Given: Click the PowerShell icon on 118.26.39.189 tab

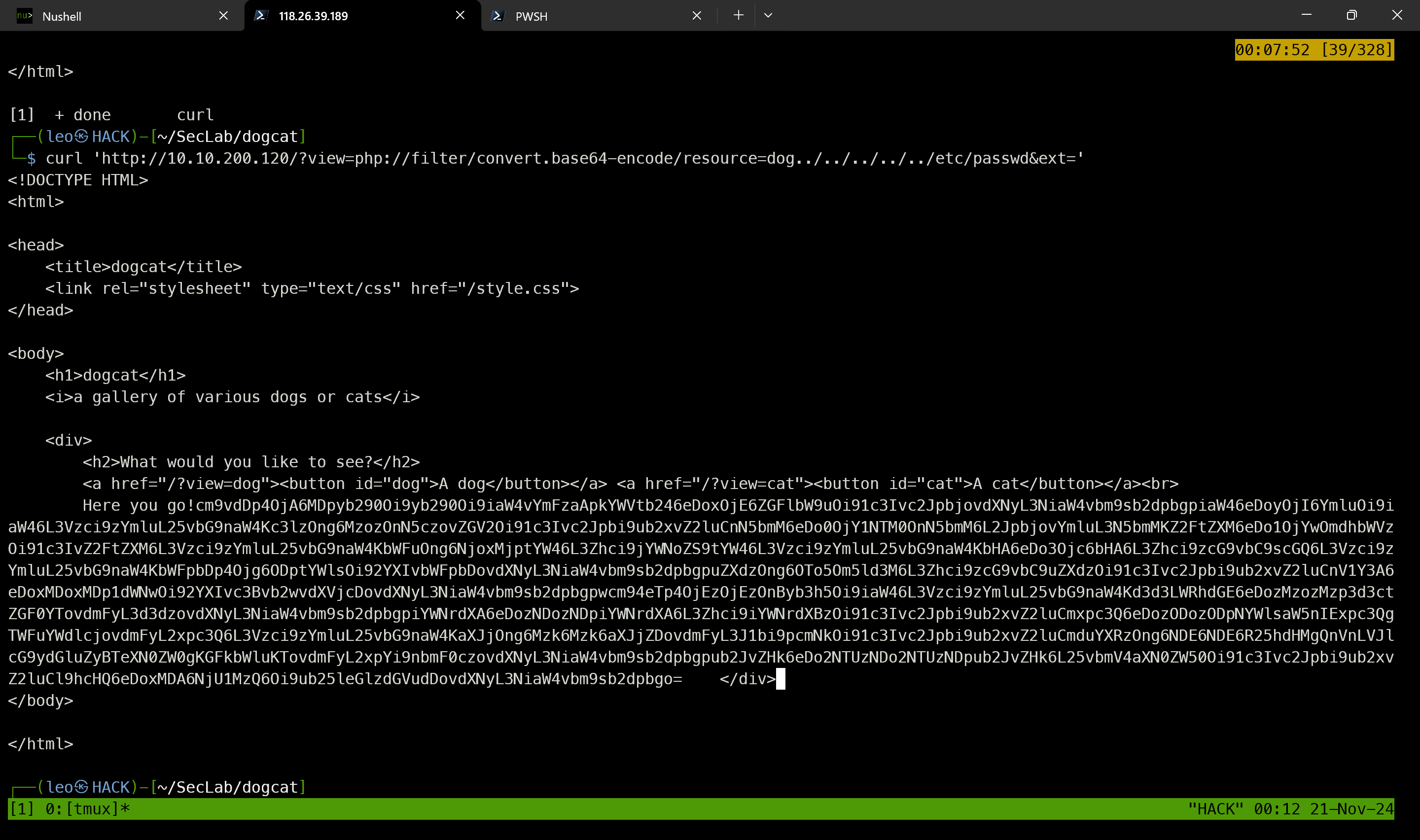Looking at the screenshot, I should coord(261,15).
